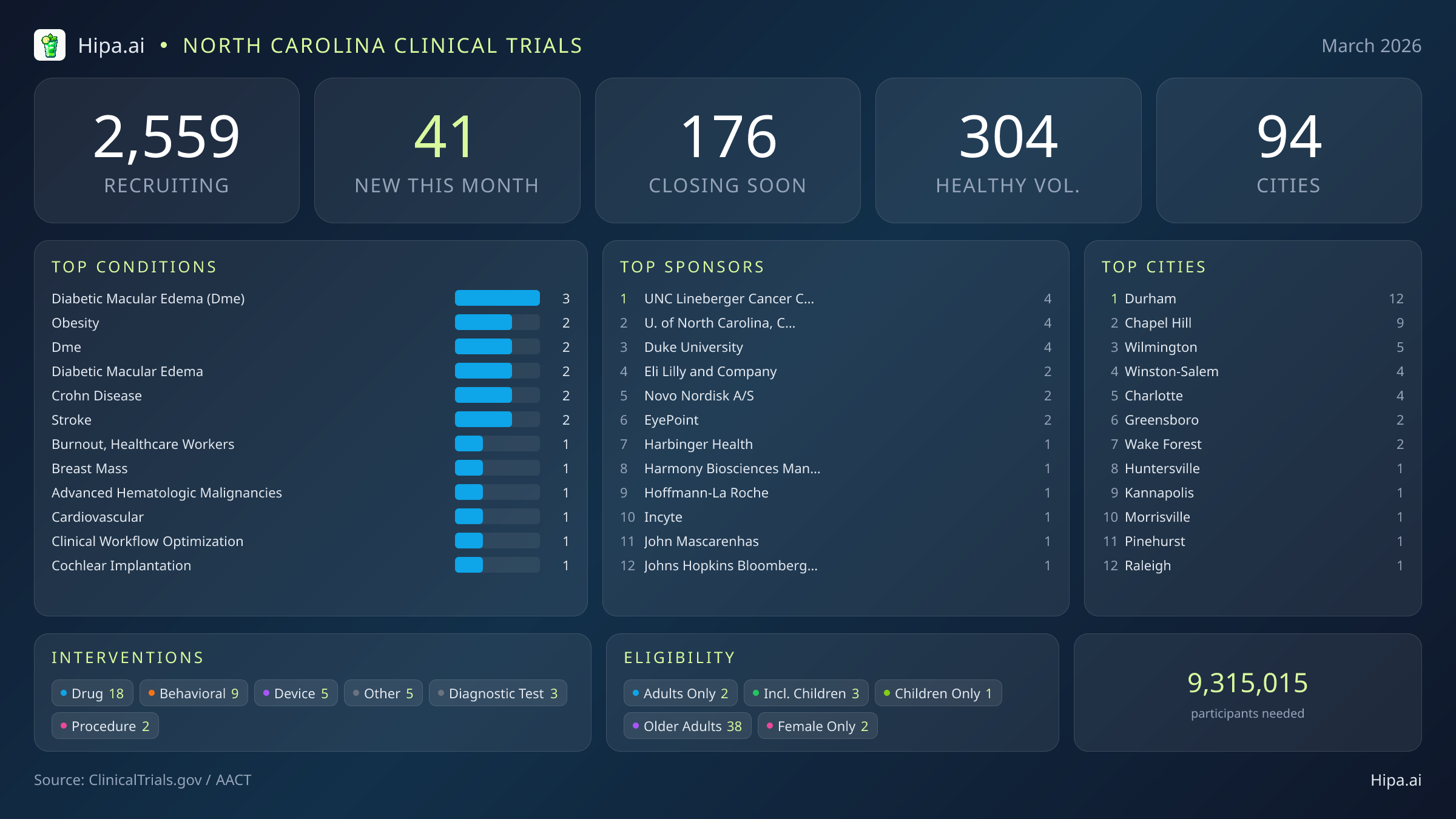The image size is (1456, 819).
Task: Switch to the Top Sponsors panel
Action: click(692, 266)
